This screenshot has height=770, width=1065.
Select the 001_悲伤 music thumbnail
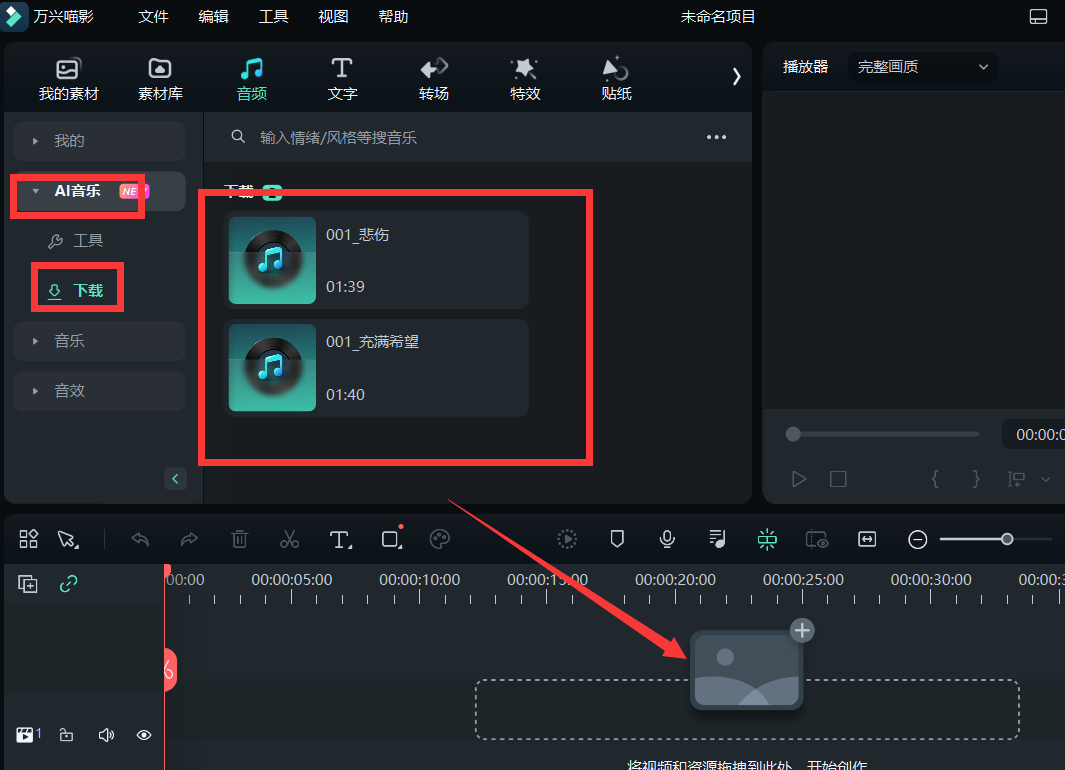272,258
